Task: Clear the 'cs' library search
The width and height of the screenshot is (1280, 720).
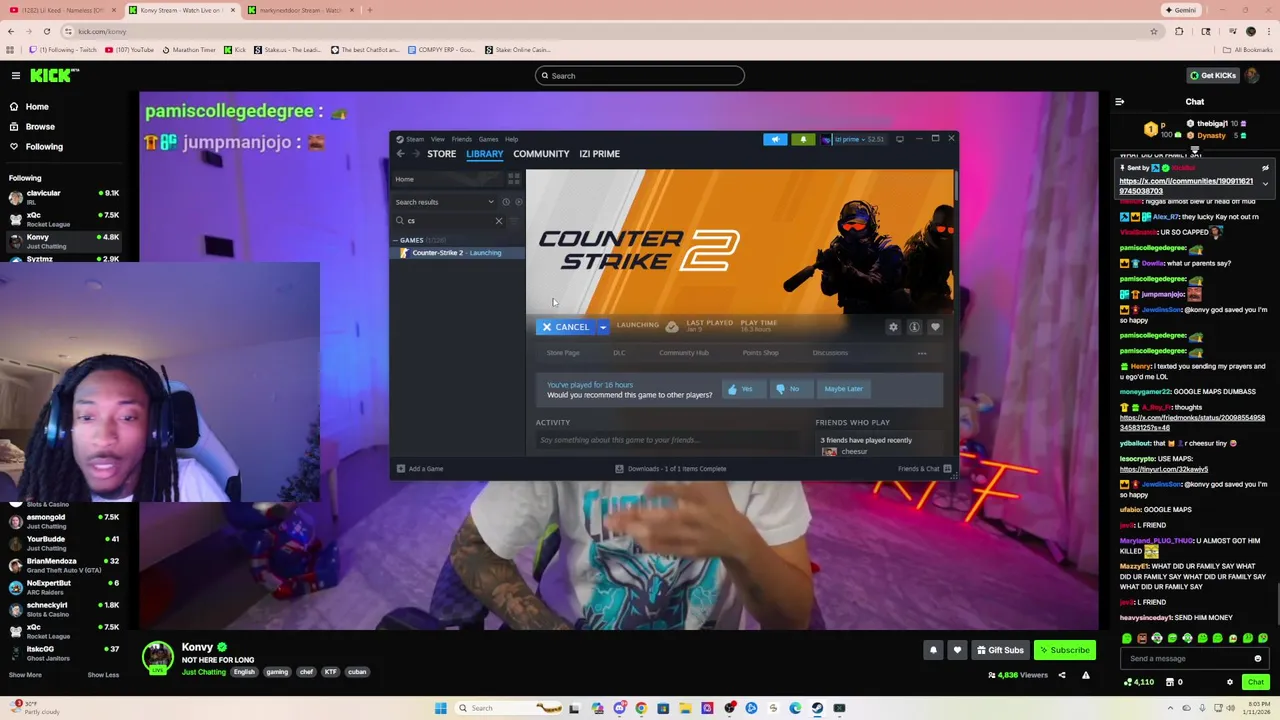Action: click(499, 221)
